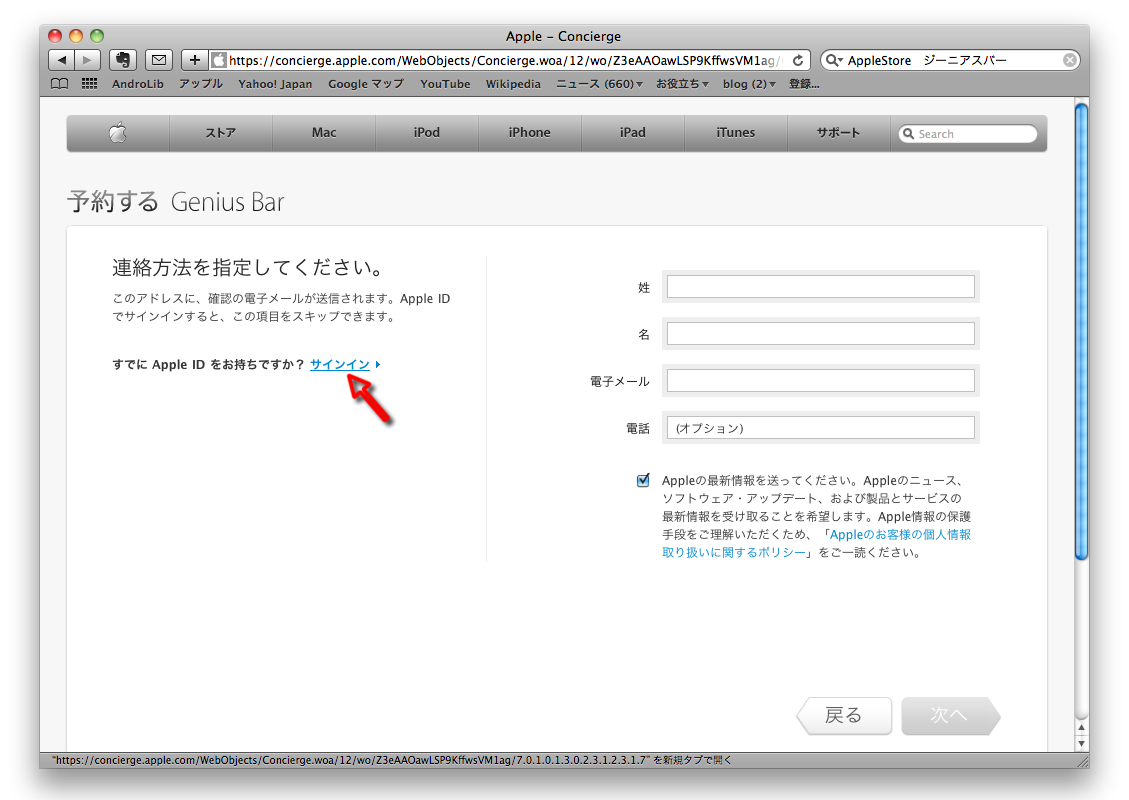Open the Wikipedia bookmark

(513, 84)
